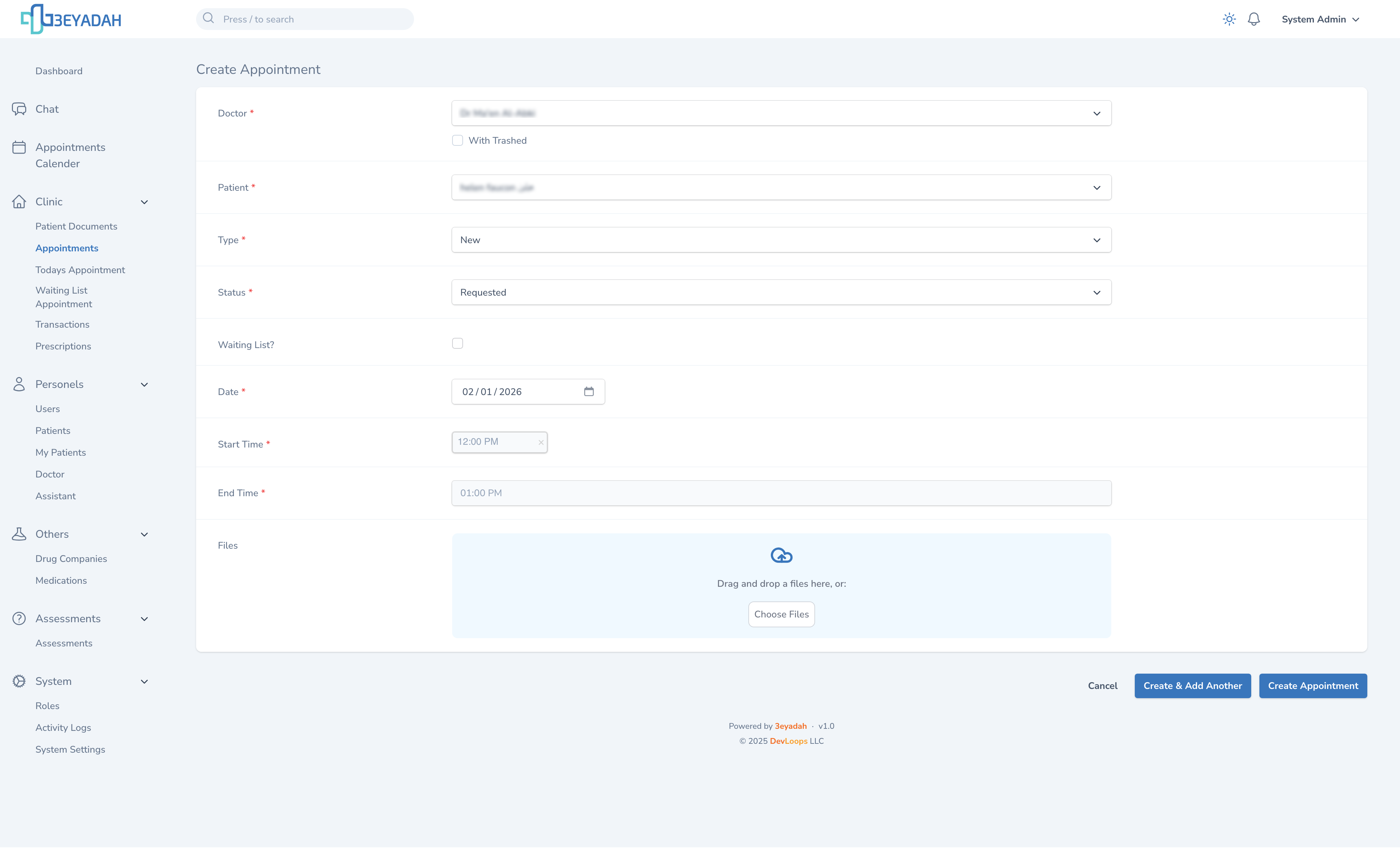The width and height of the screenshot is (1400, 848).
Task: Open the Doctor dropdown
Action: (x=781, y=113)
